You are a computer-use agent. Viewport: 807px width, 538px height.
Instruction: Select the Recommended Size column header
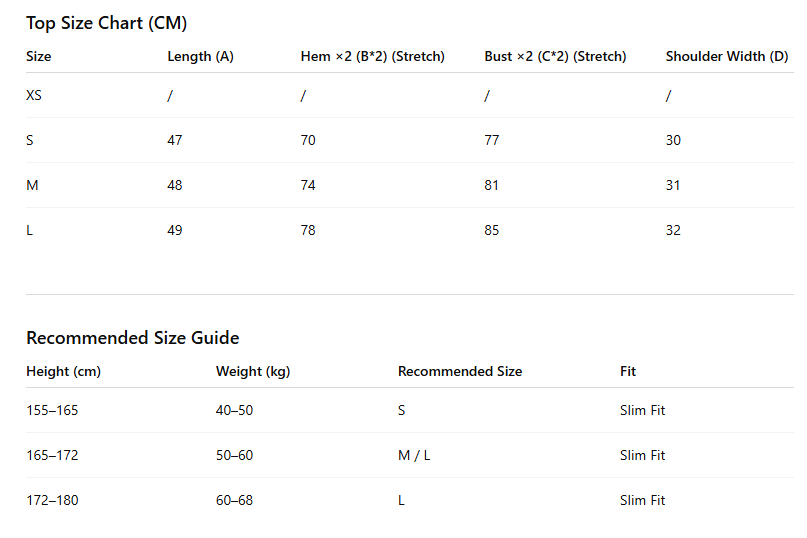pos(460,371)
